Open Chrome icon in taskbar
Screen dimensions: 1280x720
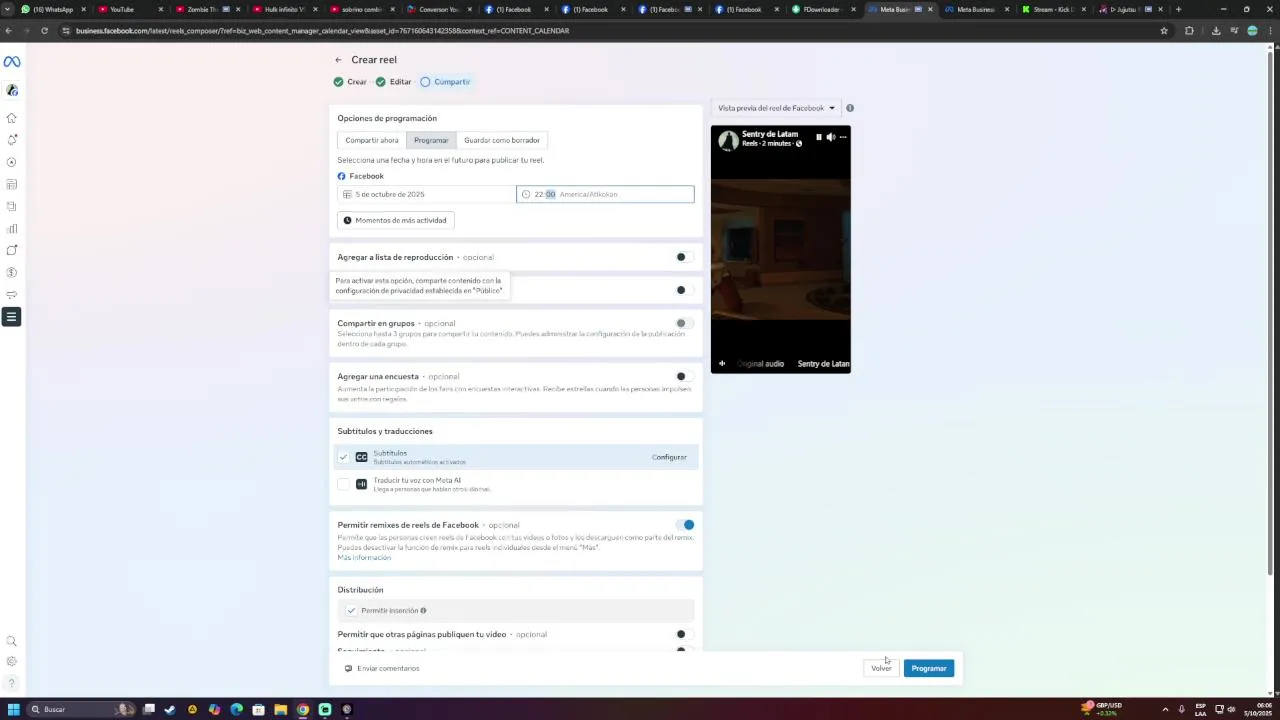(303, 709)
